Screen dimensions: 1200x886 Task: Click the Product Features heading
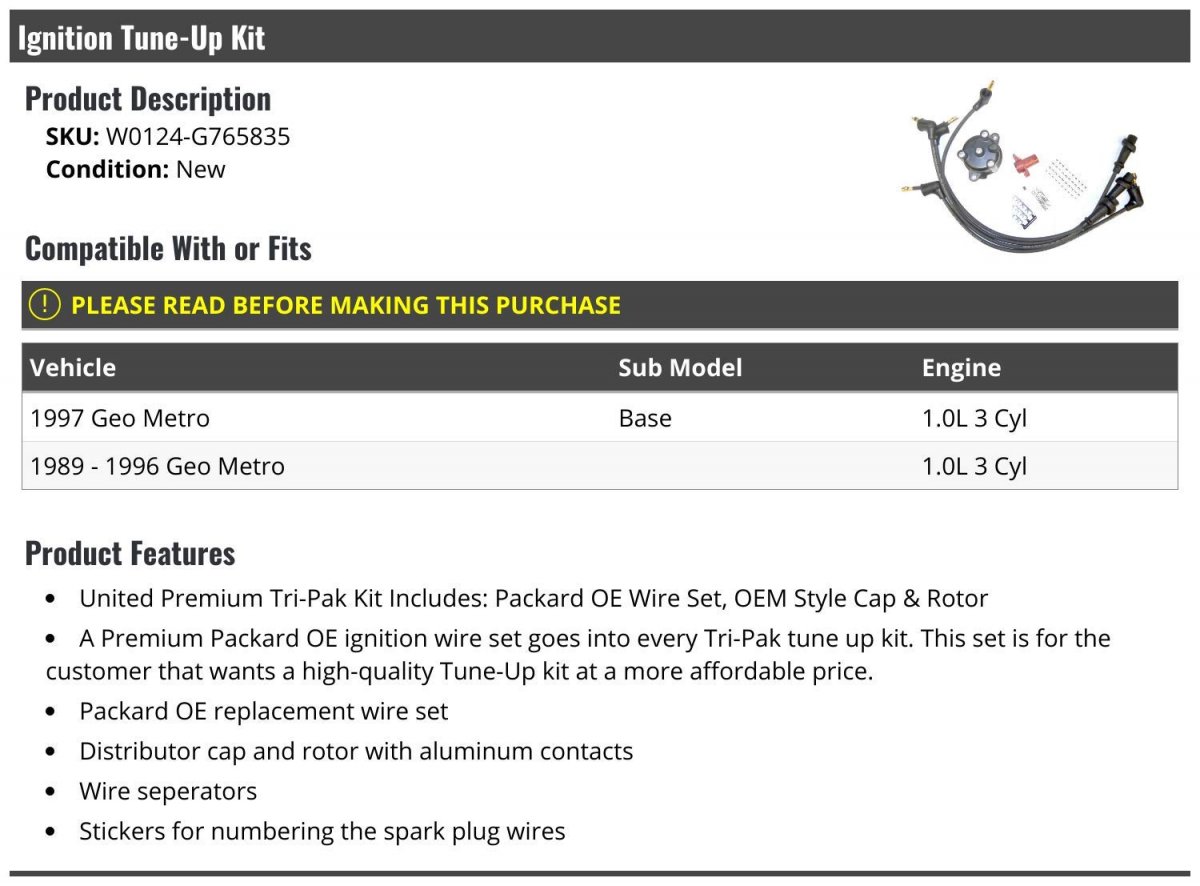[x=130, y=552]
